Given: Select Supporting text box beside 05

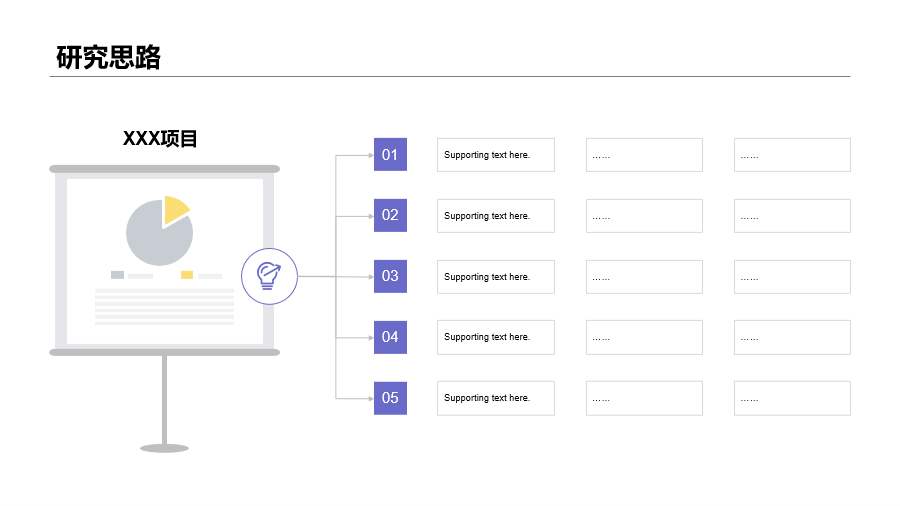Looking at the screenshot, I should [x=495, y=398].
